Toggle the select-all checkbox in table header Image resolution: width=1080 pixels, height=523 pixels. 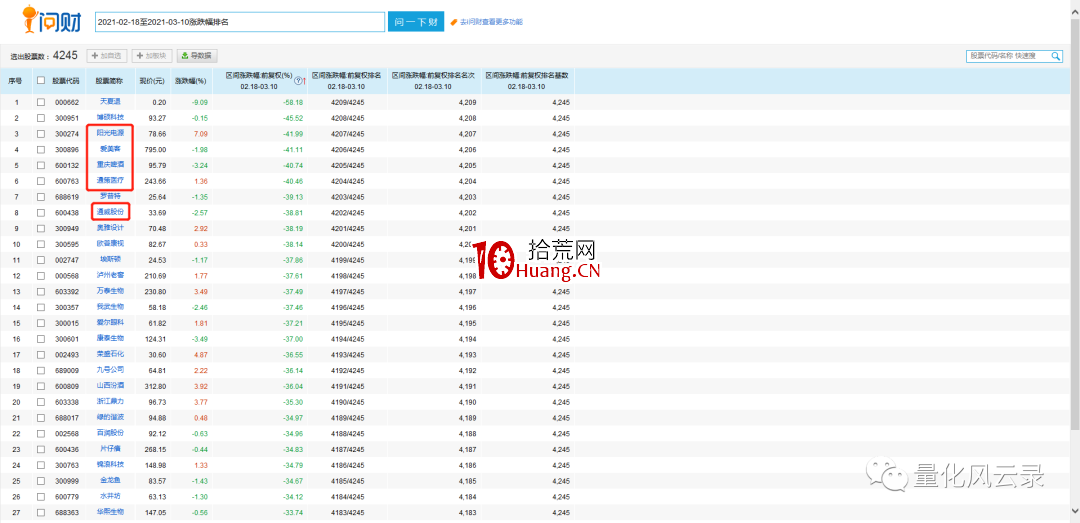(41, 80)
